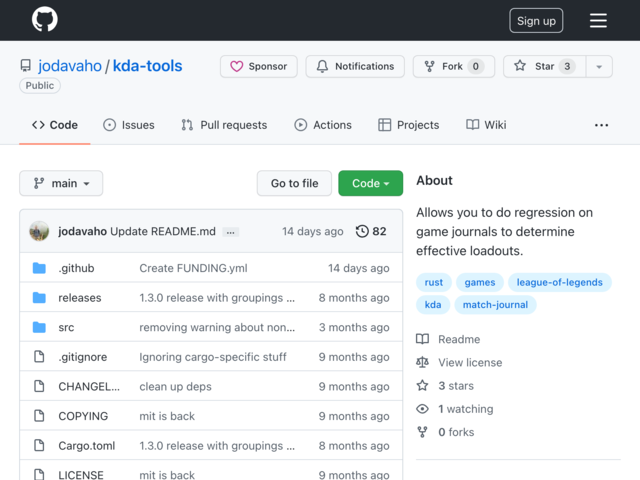Open the 1 watching link
Image resolution: width=640 pixels, height=480 pixels.
pos(466,409)
